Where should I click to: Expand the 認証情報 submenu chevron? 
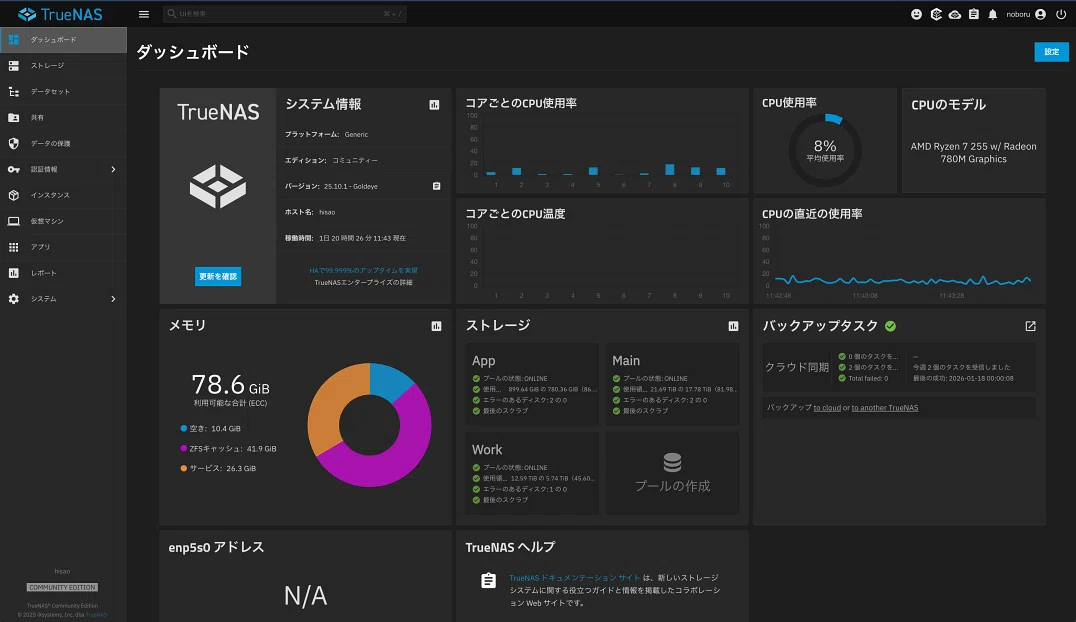tap(113, 170)
